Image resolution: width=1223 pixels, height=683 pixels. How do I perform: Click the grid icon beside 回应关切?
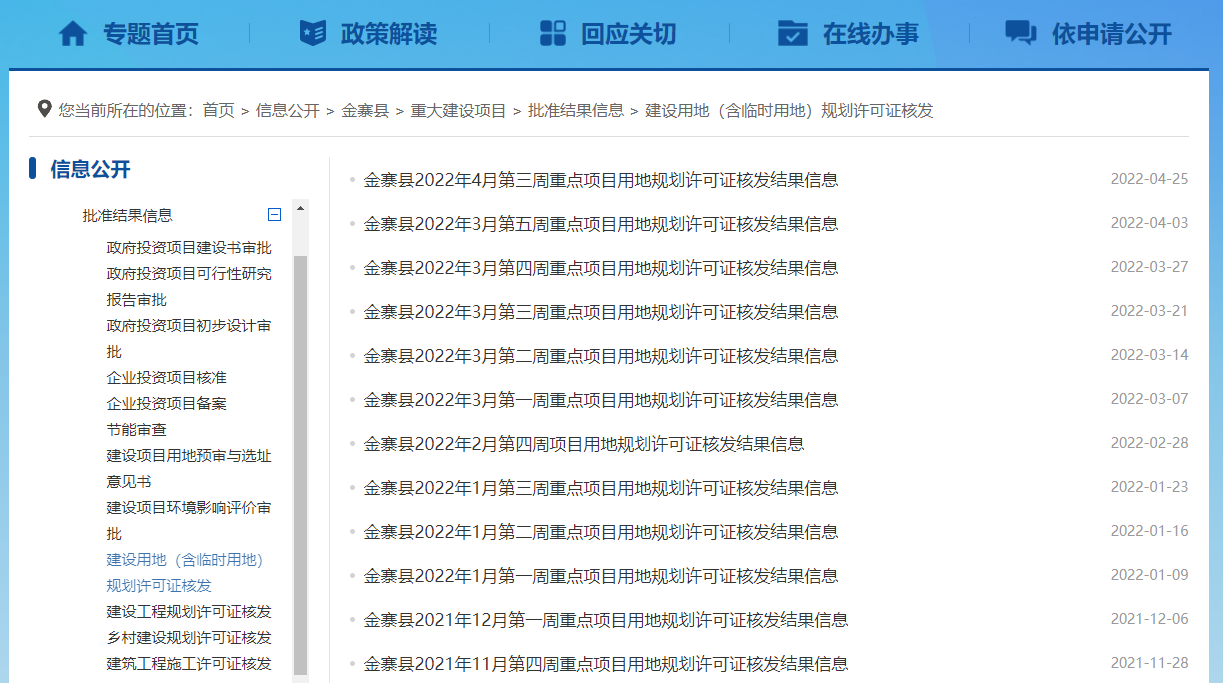pyautogui.click(x=553, y=33)
